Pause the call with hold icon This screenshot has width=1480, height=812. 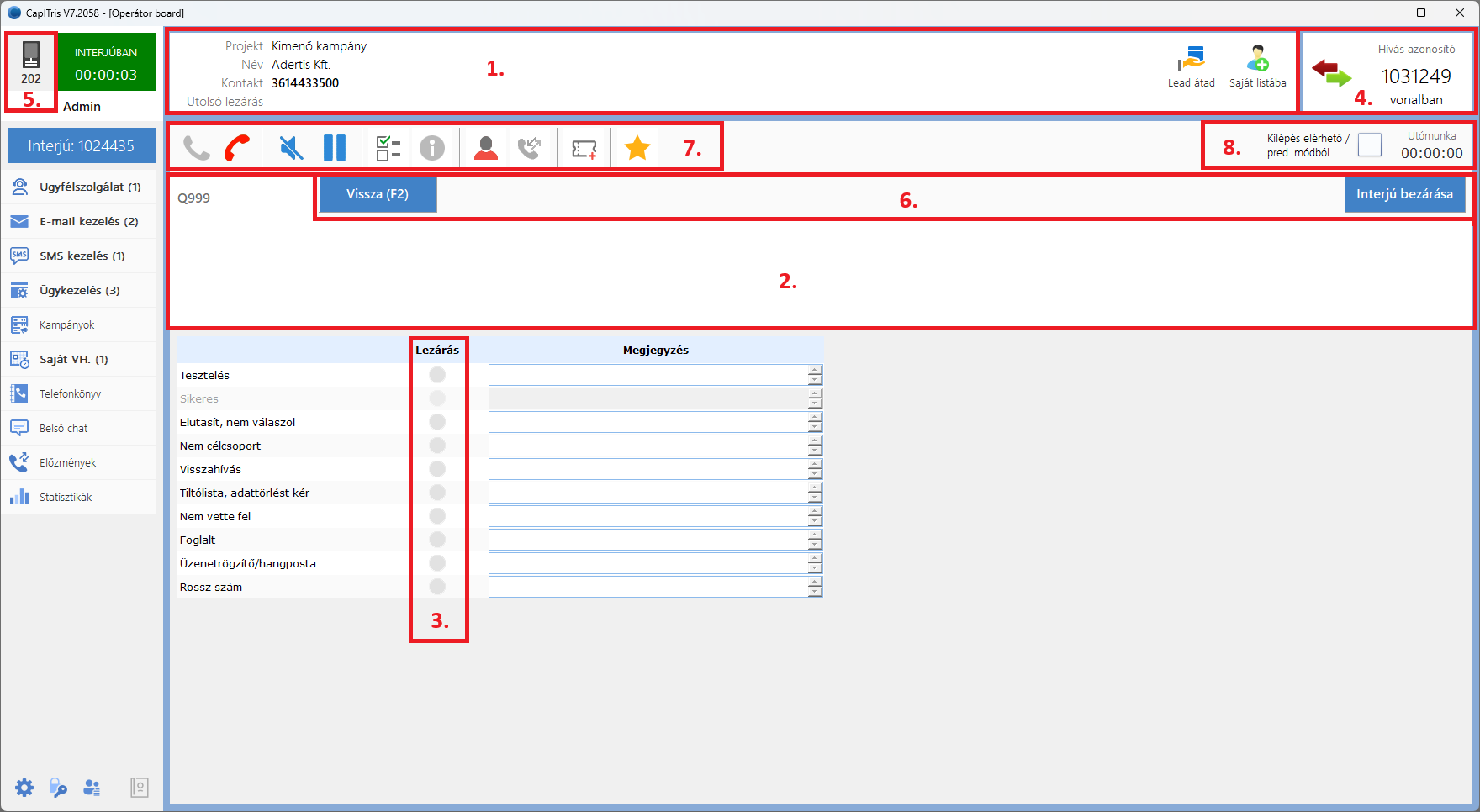point(335,148)
